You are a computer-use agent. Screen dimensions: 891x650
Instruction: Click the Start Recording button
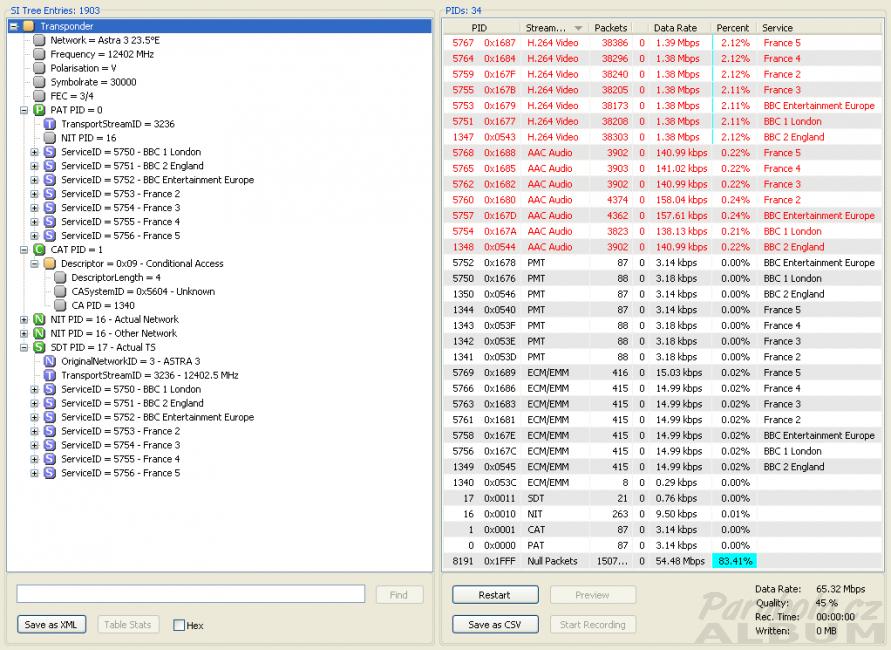tap(592, 624)
